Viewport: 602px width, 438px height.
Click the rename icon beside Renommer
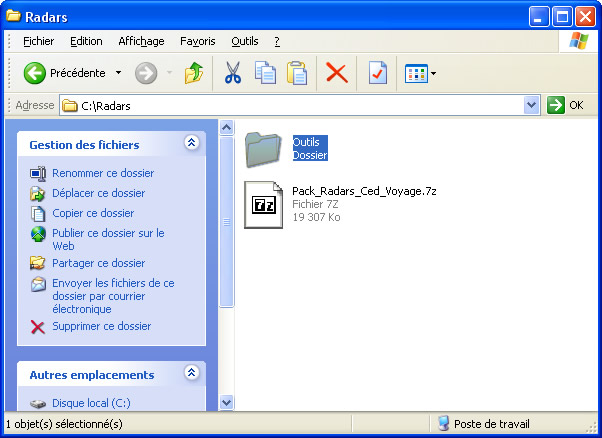38,174
